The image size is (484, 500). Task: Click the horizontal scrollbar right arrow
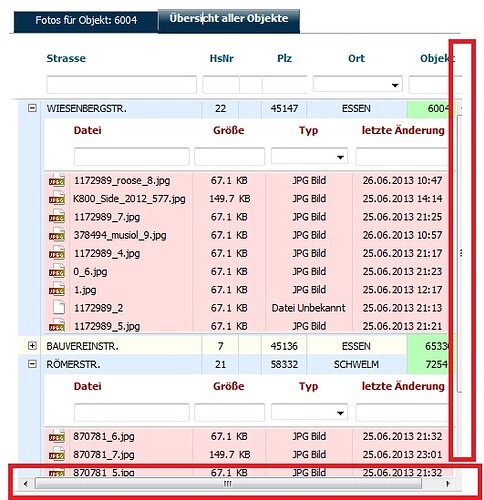448,483
